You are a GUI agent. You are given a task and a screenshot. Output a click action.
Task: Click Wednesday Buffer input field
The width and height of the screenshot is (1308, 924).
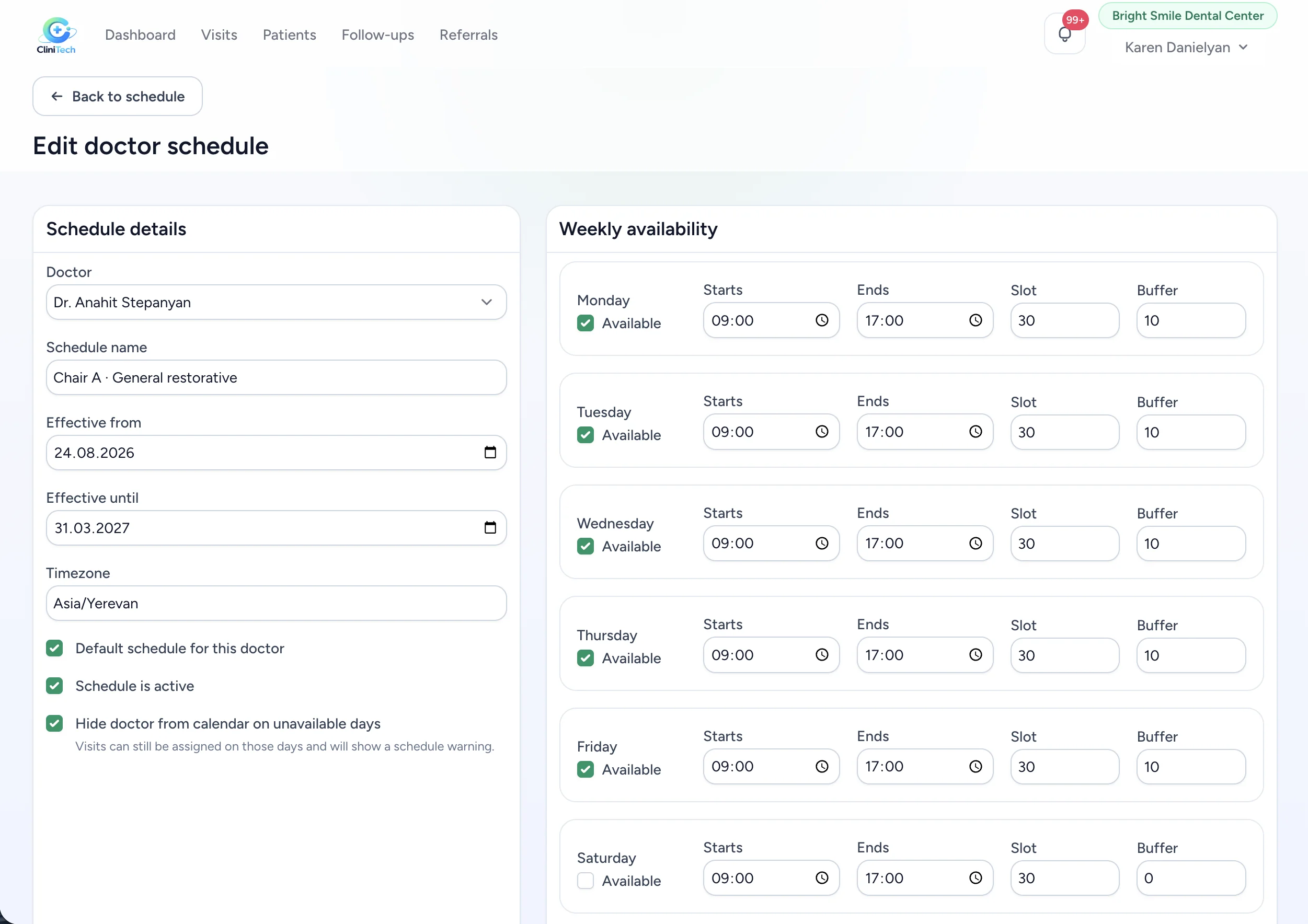pyautogui.click(x=1191, y=544)
